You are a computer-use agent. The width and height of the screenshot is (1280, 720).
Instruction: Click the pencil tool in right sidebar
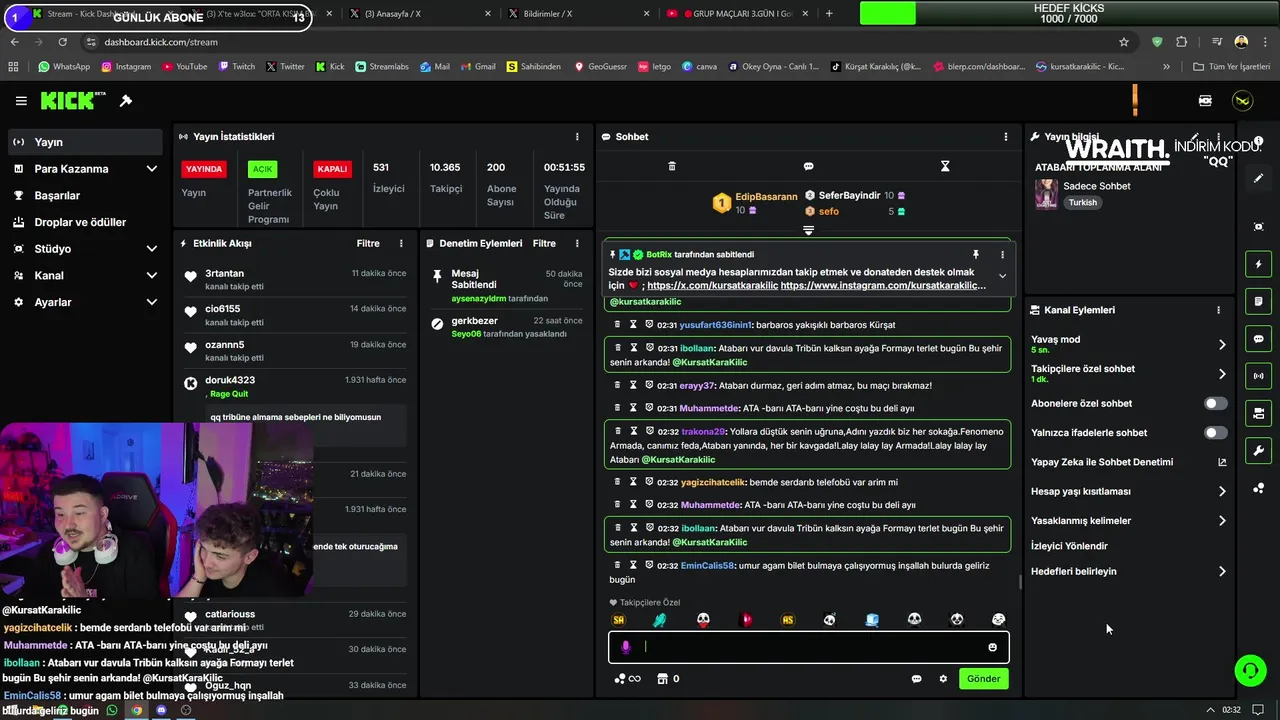coord(1258,178)
